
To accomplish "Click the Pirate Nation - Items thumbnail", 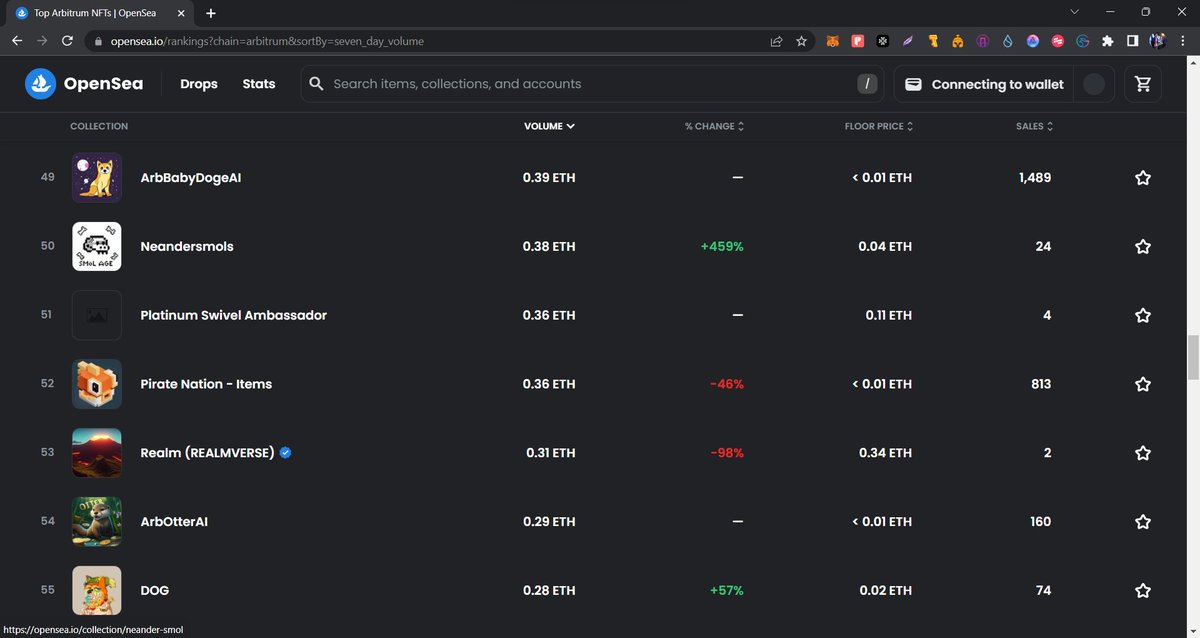I will (x=97, y=384).
